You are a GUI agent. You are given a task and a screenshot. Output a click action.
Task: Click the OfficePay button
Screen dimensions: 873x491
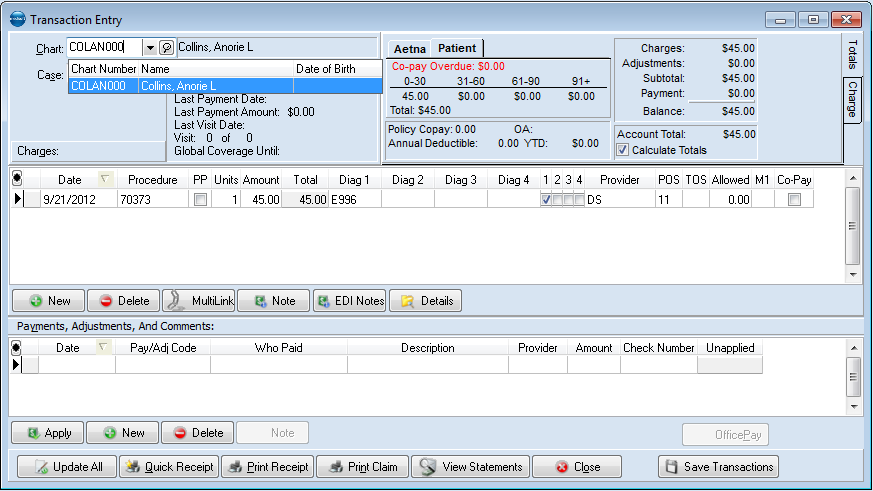click(x=725, y=435)
